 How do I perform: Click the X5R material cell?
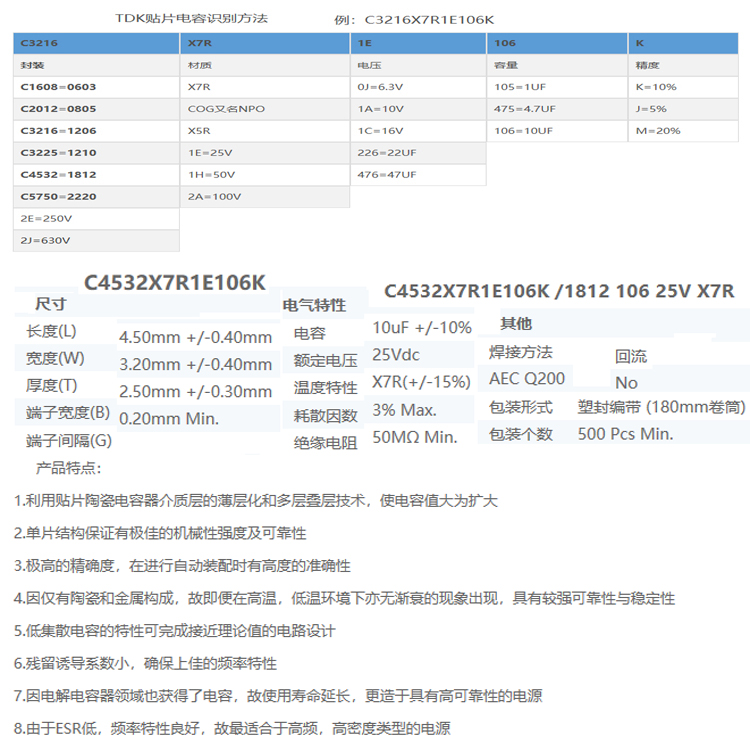pyautogui.click(x=265, y=131)
